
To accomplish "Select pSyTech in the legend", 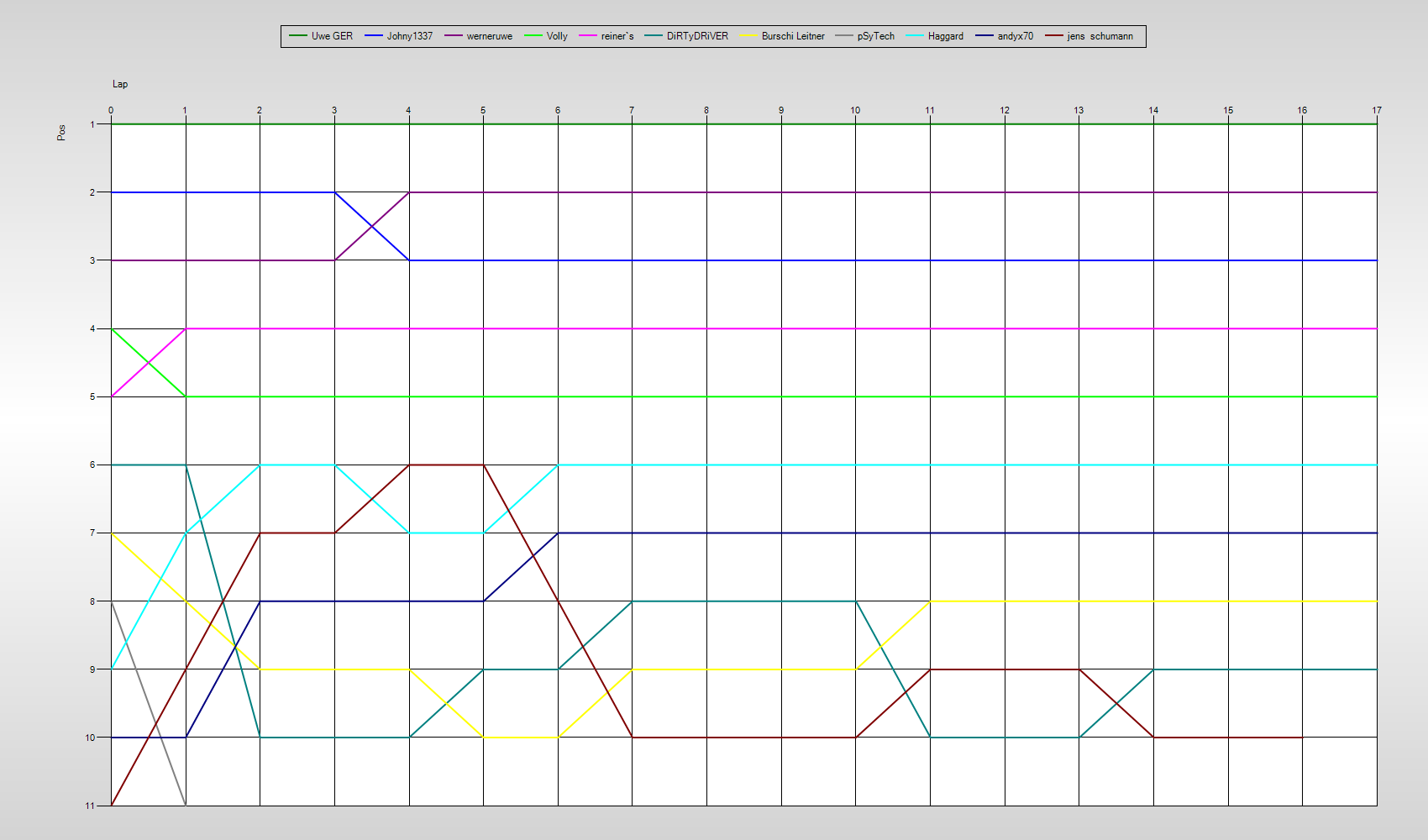I will [x=875, y=36].
